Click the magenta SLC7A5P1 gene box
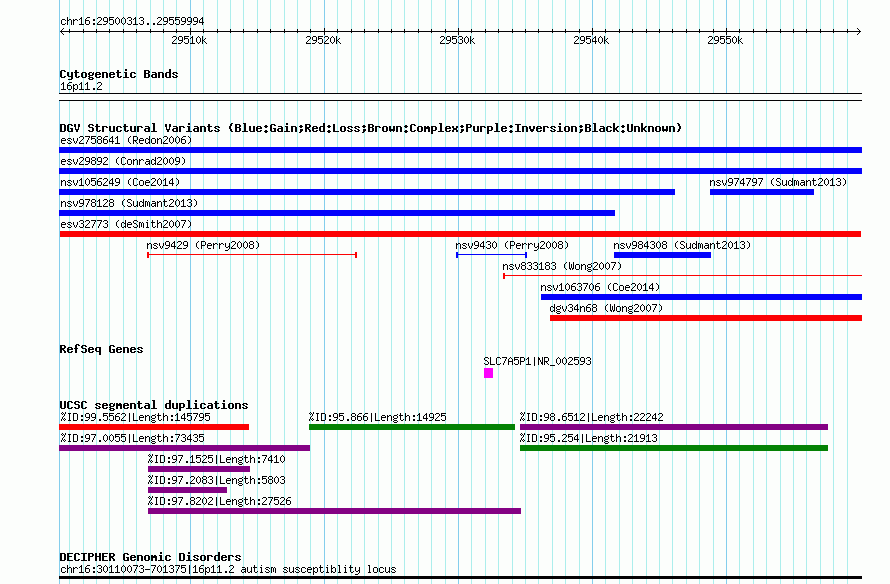This screenshot has height=584, width=890. [x=488, y=373]
